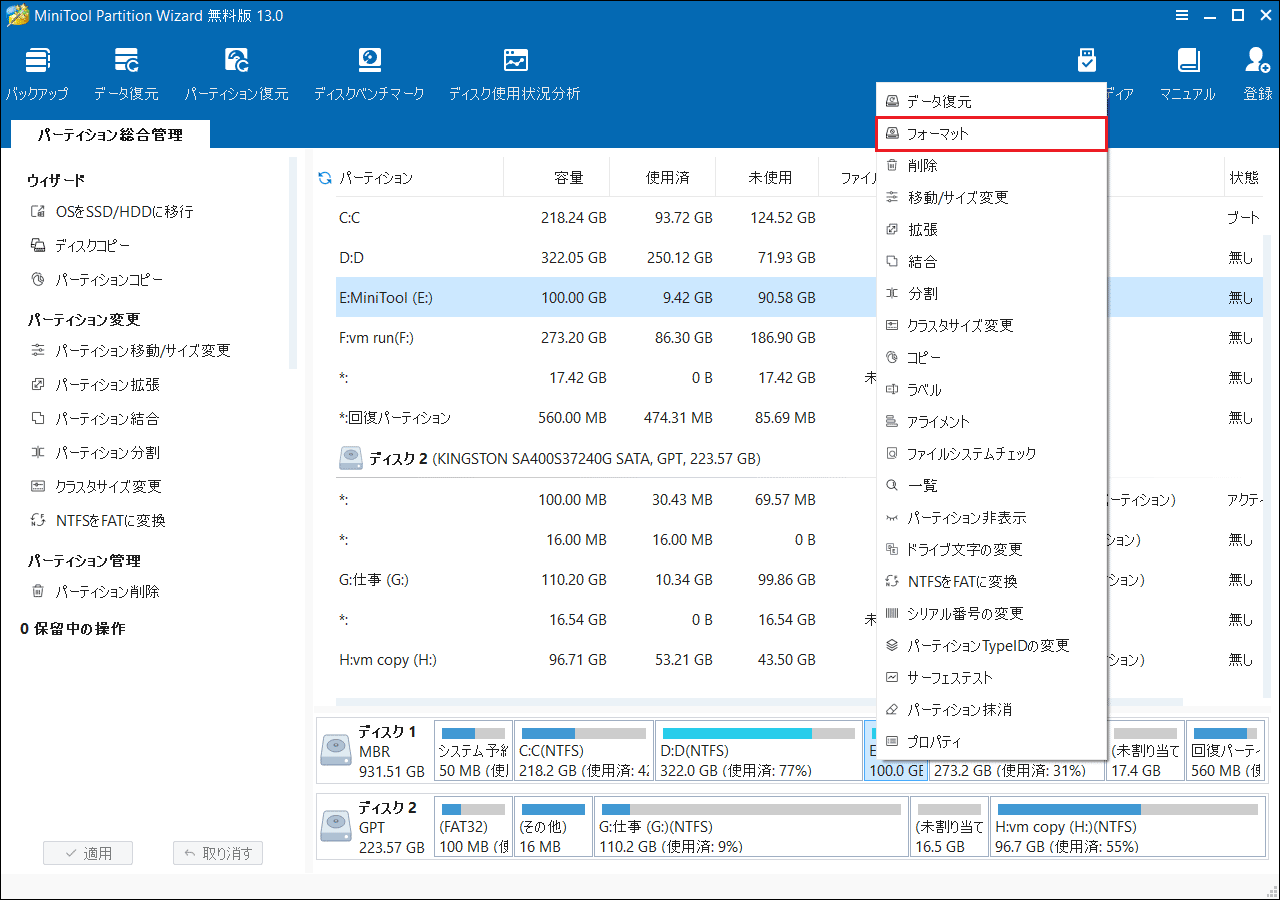Click the 取り消す button

217,852
